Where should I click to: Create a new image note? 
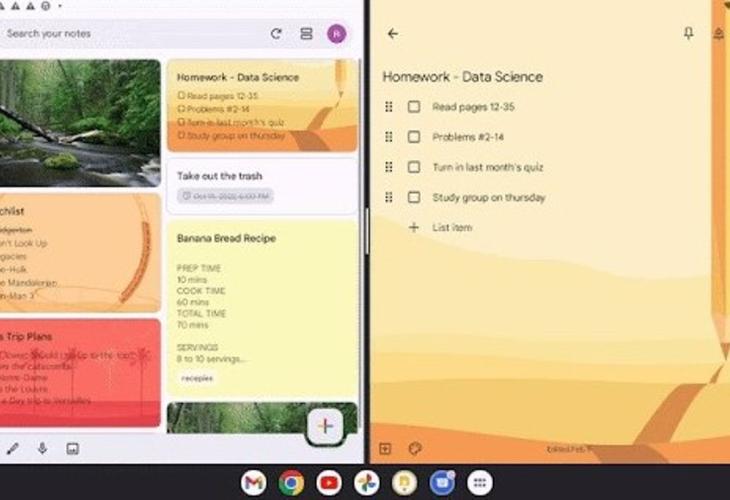click(72, 448)
